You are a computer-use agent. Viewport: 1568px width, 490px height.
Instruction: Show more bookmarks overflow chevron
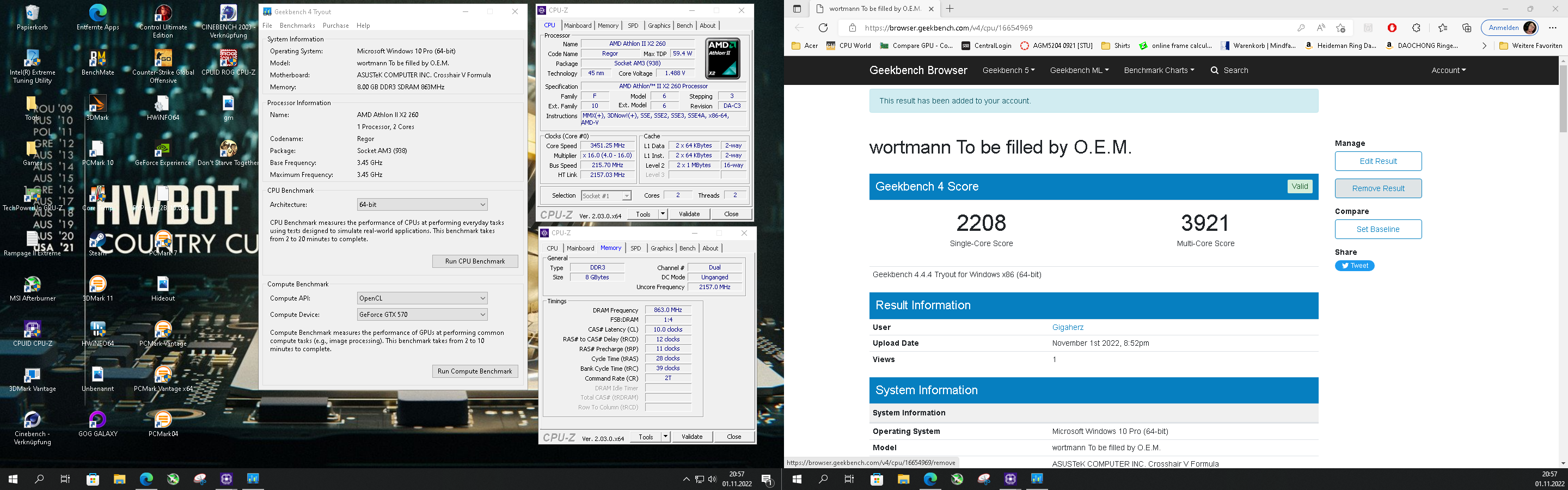(x=1485, y=46)
